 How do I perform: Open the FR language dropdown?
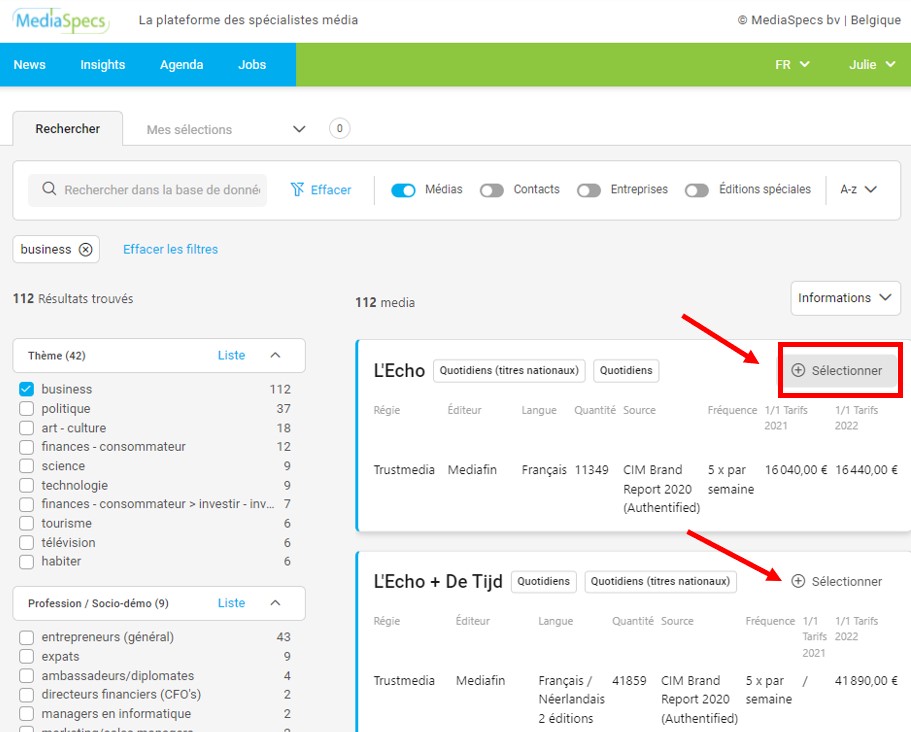point(792,65)
